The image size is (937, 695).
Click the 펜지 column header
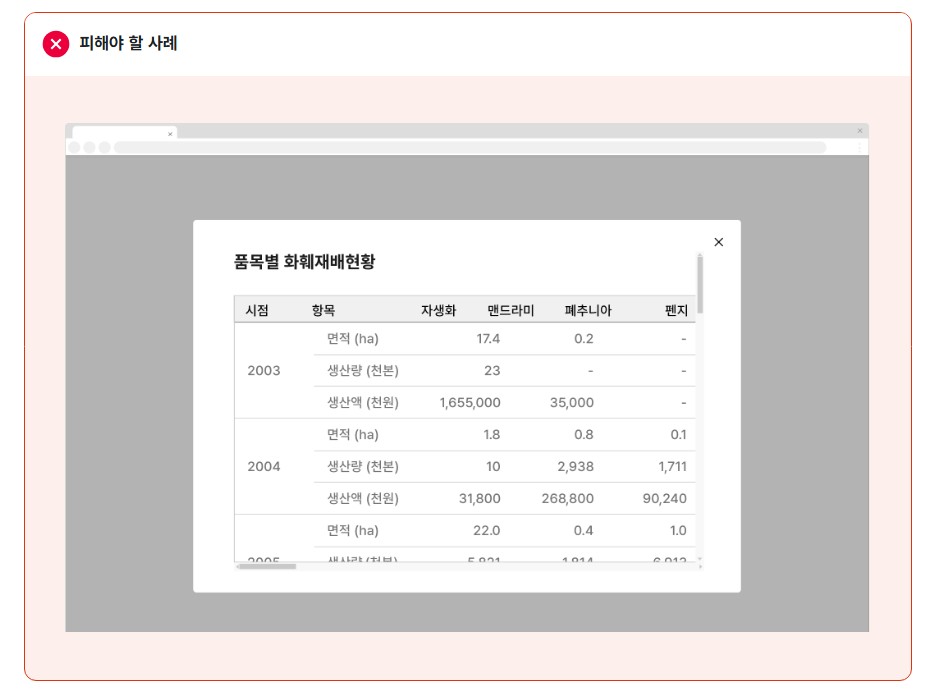[676, 310]
